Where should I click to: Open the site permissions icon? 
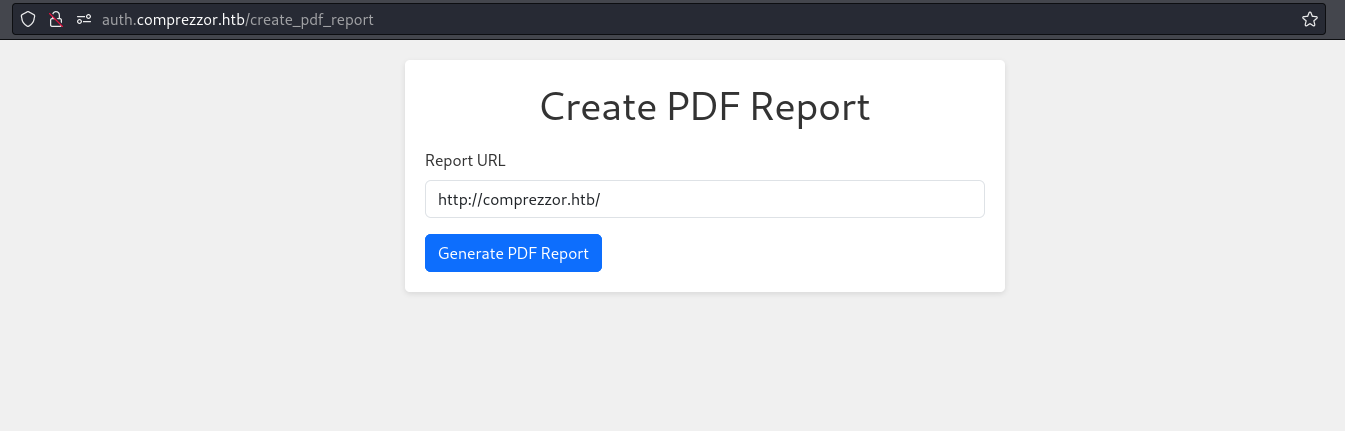tap(84, 19)
